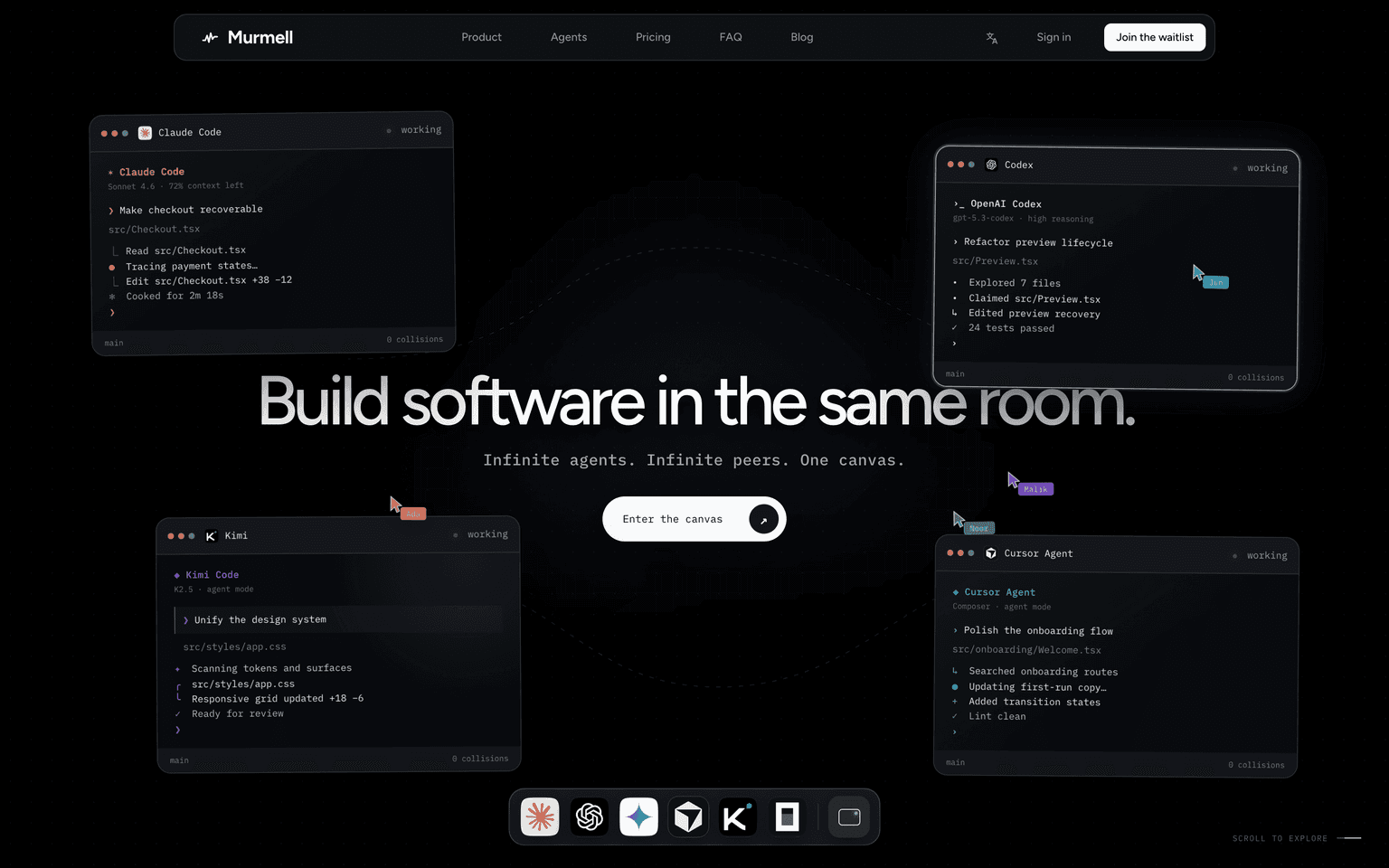The image size is (1389, 868).
Task: Open the Product nav item
Action: tap(481, 37)
